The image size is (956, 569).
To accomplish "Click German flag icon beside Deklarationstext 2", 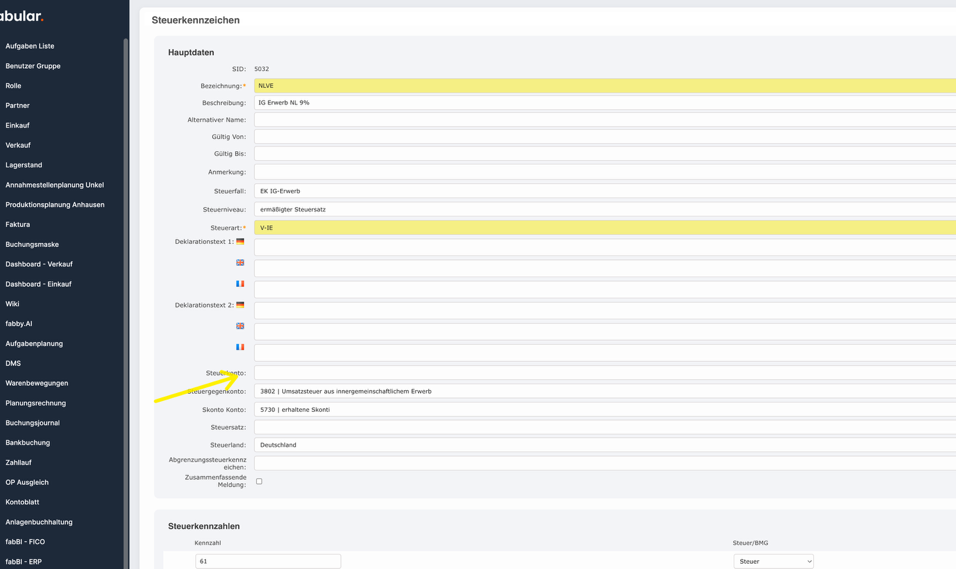I will 240,305.
